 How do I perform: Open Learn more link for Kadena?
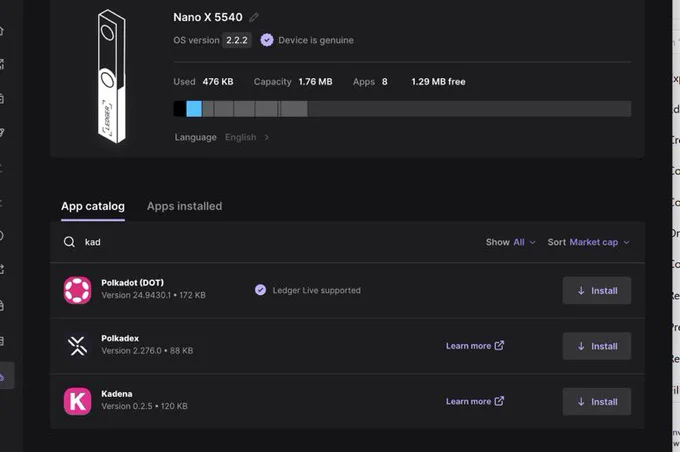pyautogui.click(x=475, y=401)
